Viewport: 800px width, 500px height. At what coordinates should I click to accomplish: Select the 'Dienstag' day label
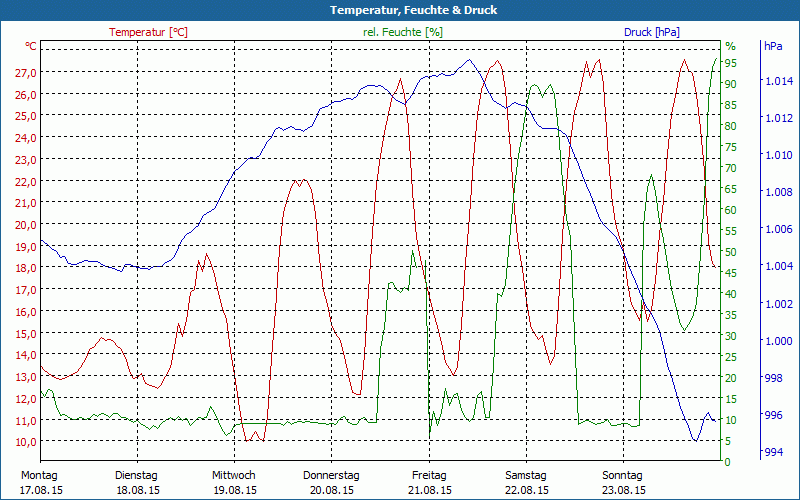pos(136,476)
